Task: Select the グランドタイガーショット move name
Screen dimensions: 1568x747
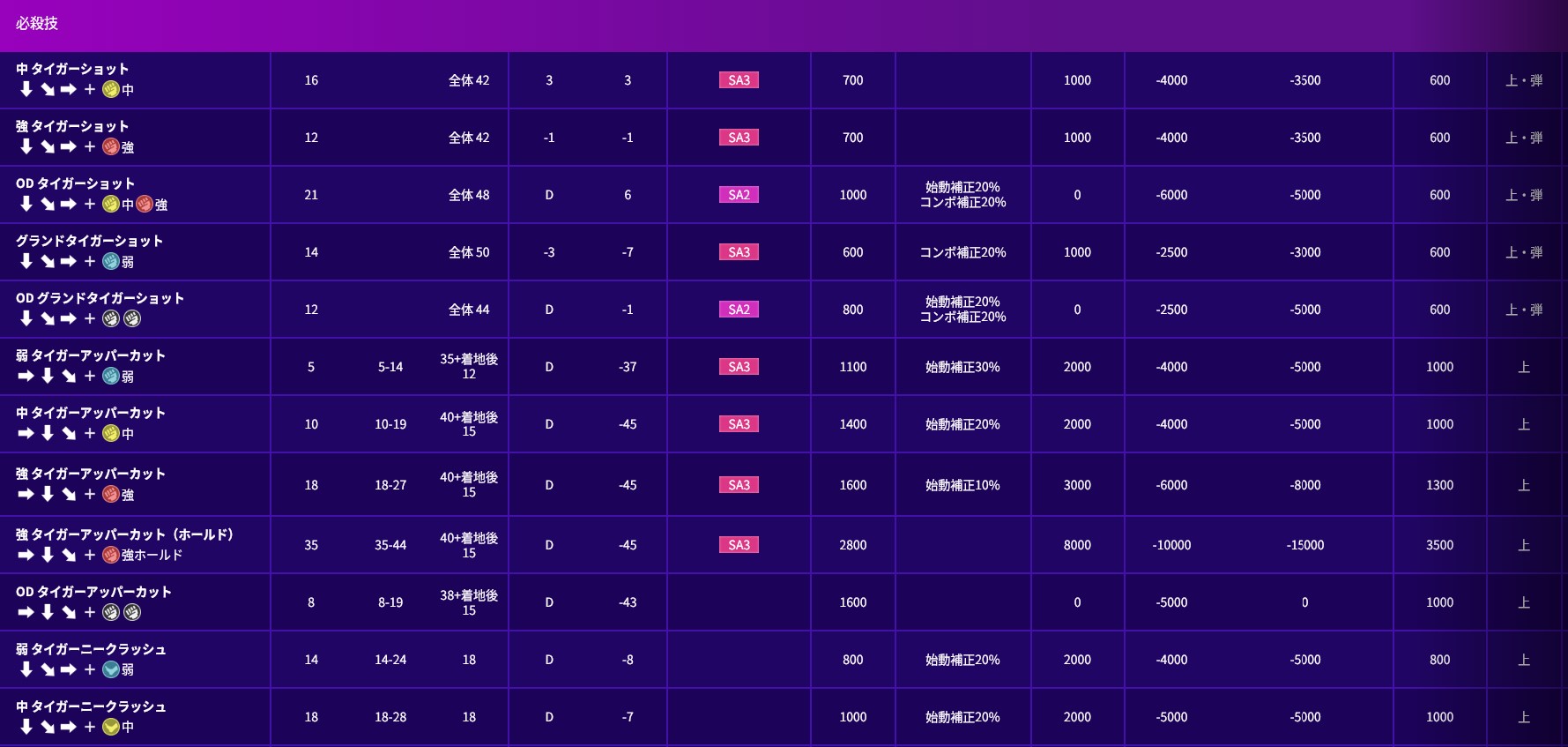Action: pos(89,241)
